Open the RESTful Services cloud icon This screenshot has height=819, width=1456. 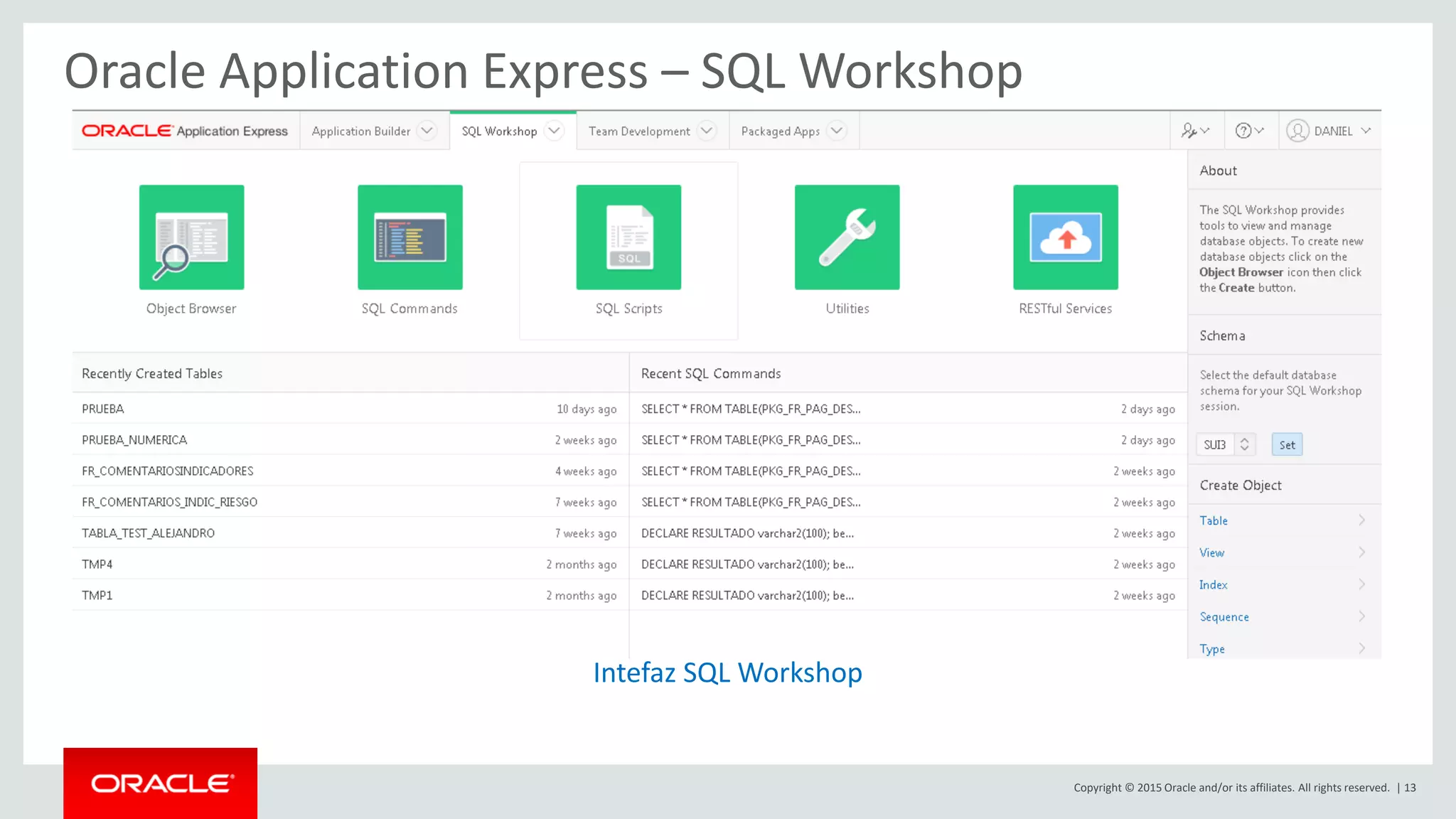tap(1066, 237)
